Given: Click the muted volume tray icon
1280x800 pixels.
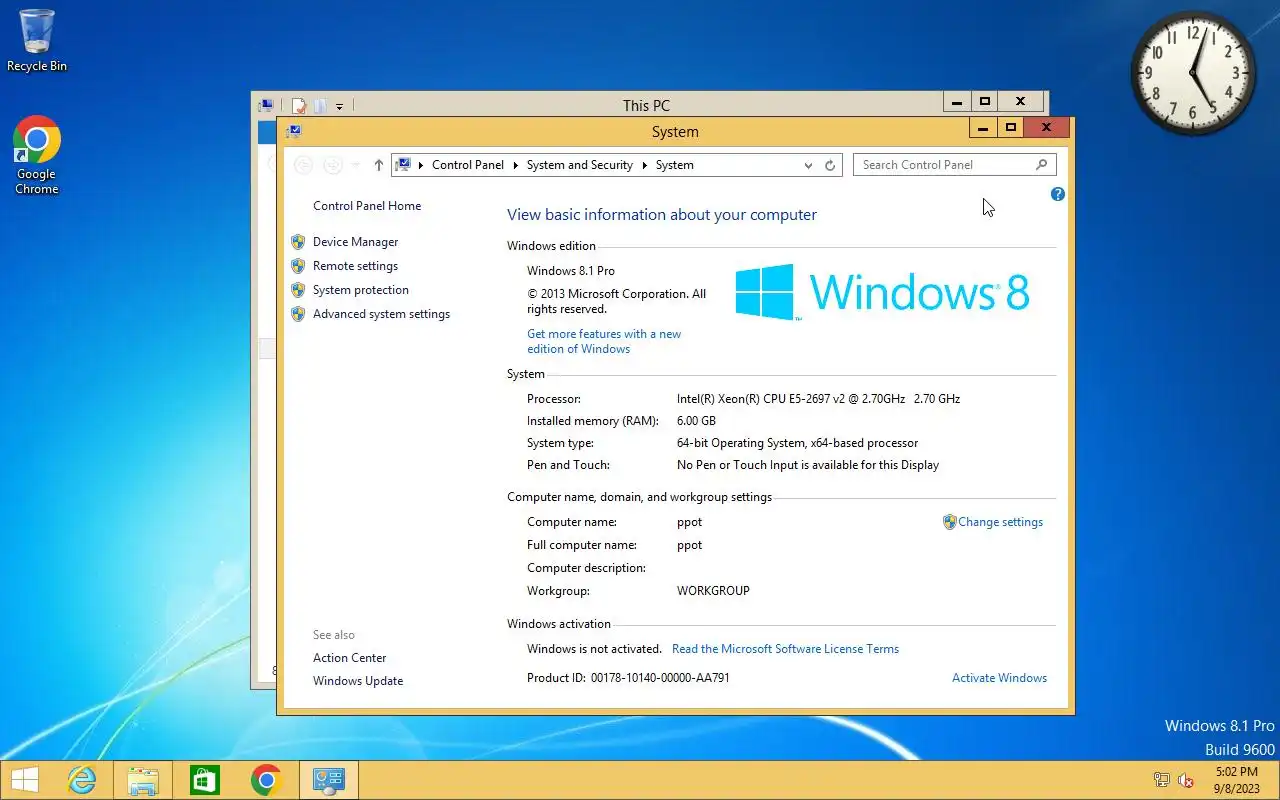Looking at the screenshot, I should click(1187, 780).
